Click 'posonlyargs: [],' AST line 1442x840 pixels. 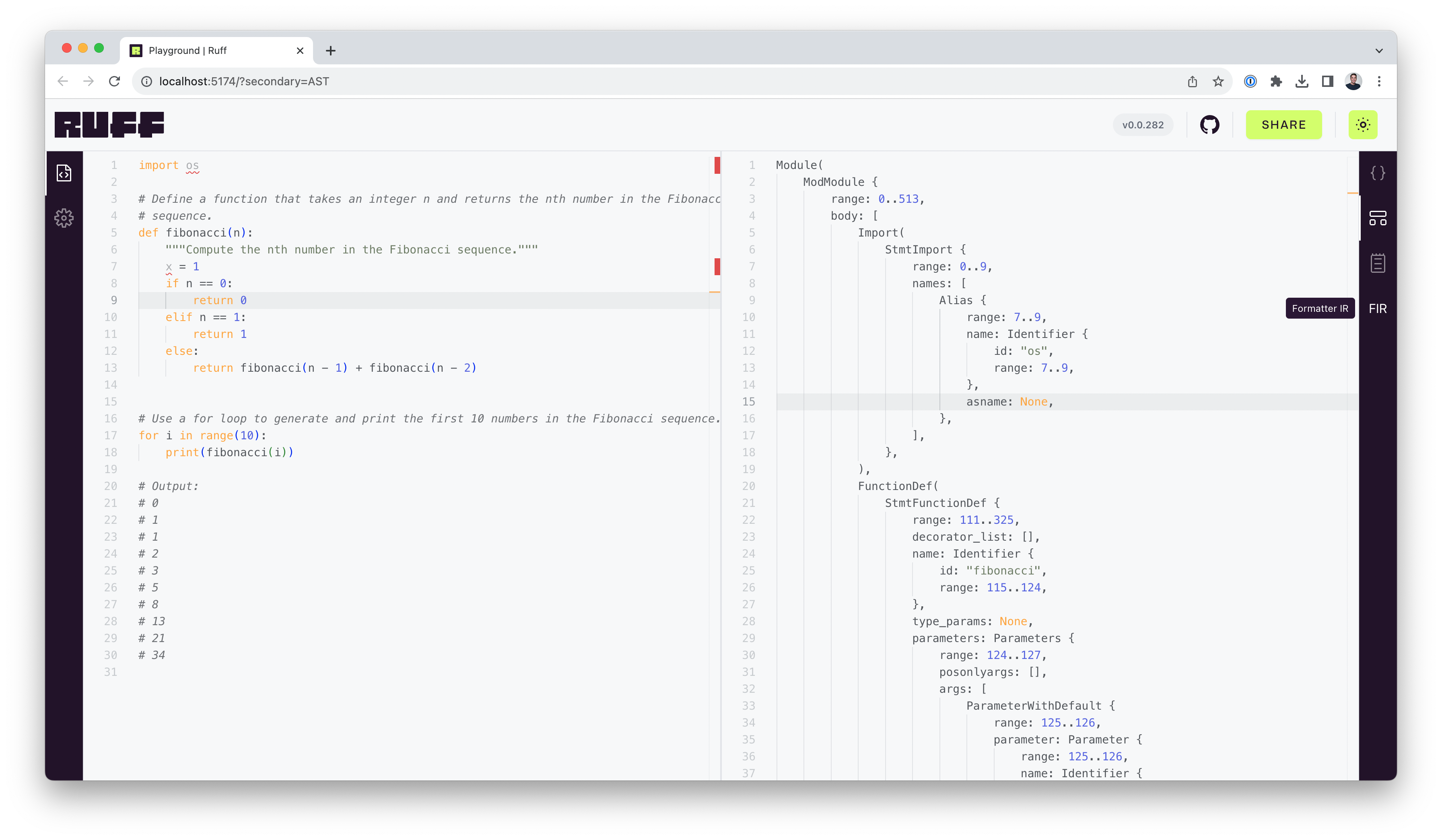pyautogui.click(x=993, y=672)
